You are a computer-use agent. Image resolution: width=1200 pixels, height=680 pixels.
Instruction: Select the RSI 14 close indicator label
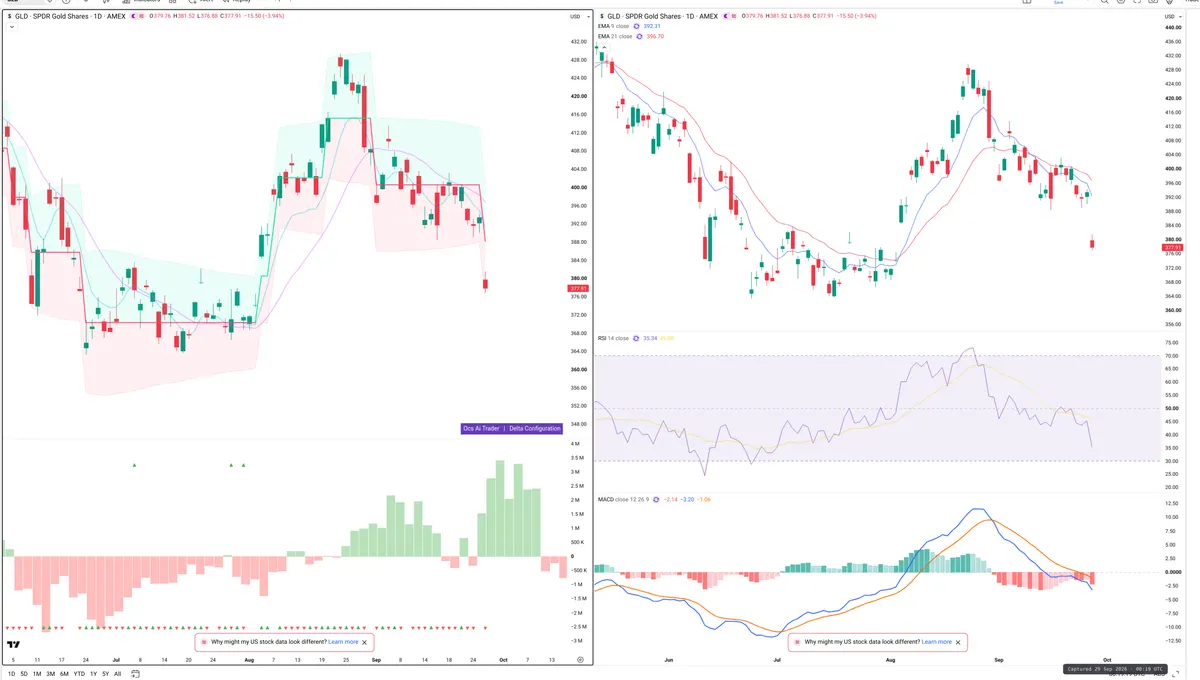coord(614,338)
